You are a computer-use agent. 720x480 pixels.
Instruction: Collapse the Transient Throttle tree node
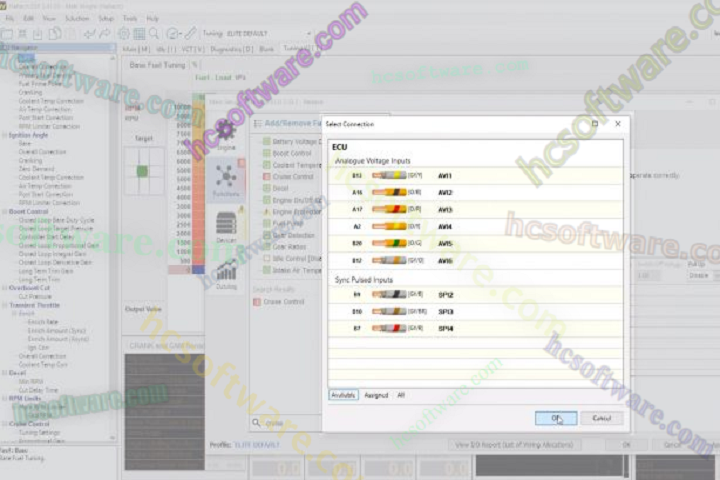(x=5, y=305)
